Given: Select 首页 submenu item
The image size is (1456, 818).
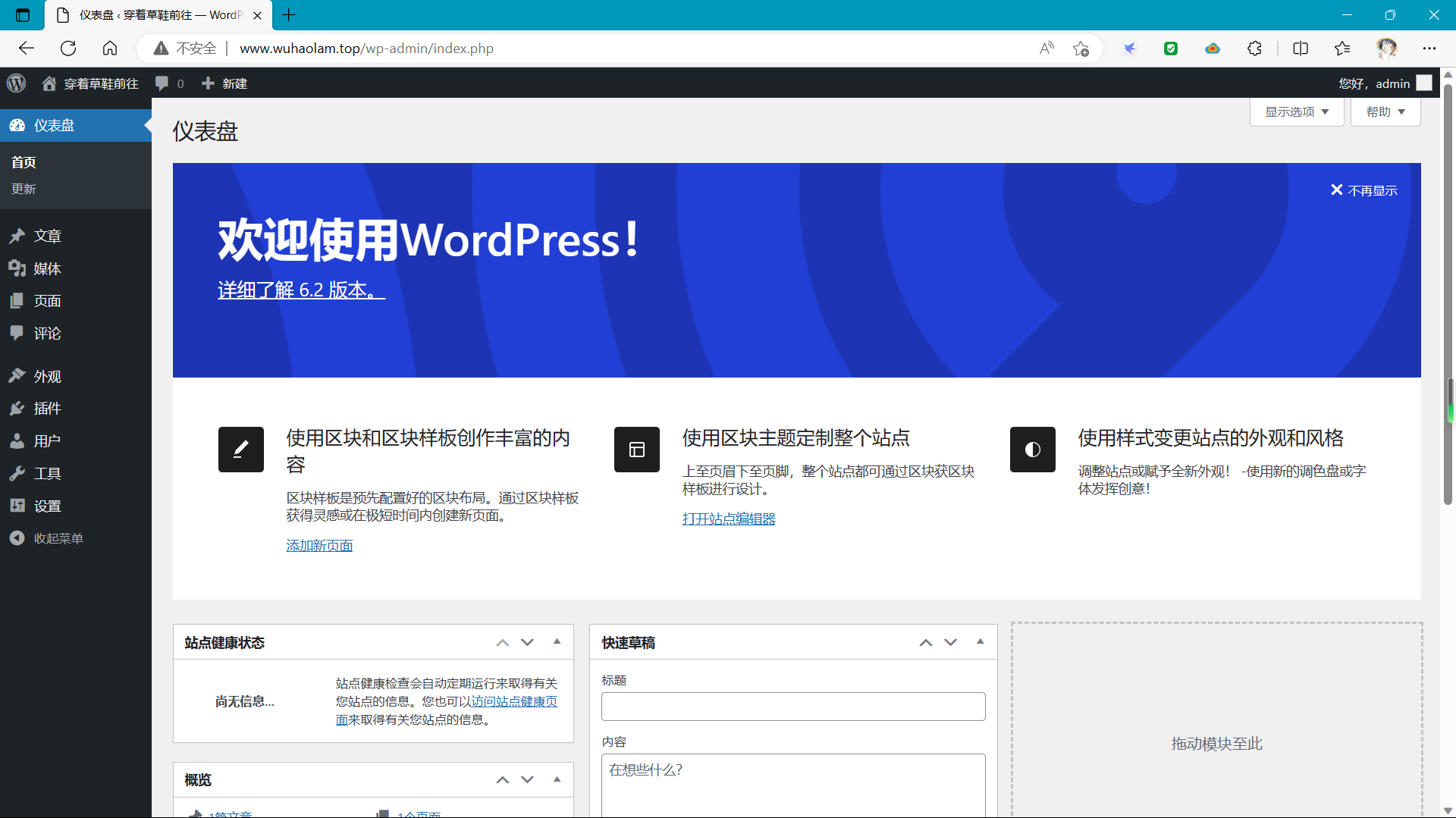Looking at the screenshot, I should coord(24,162).
